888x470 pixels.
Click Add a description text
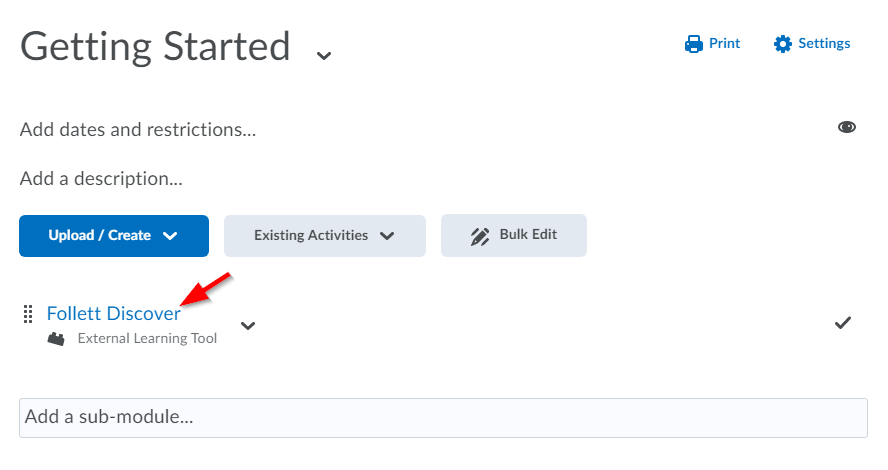tap(101, 180)
